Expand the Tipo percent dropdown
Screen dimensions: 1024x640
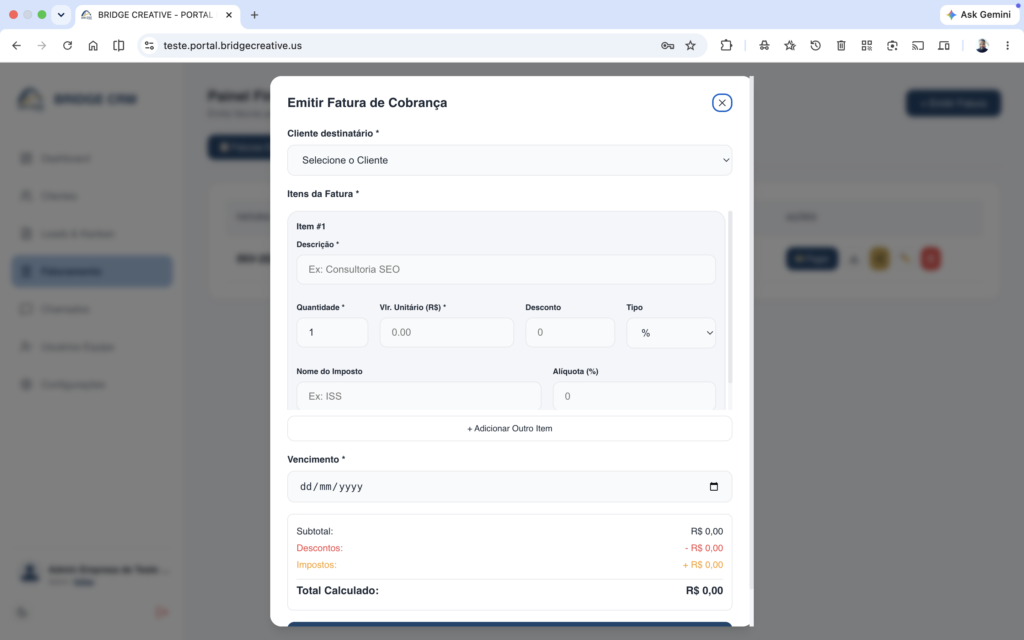coord(671,333)
